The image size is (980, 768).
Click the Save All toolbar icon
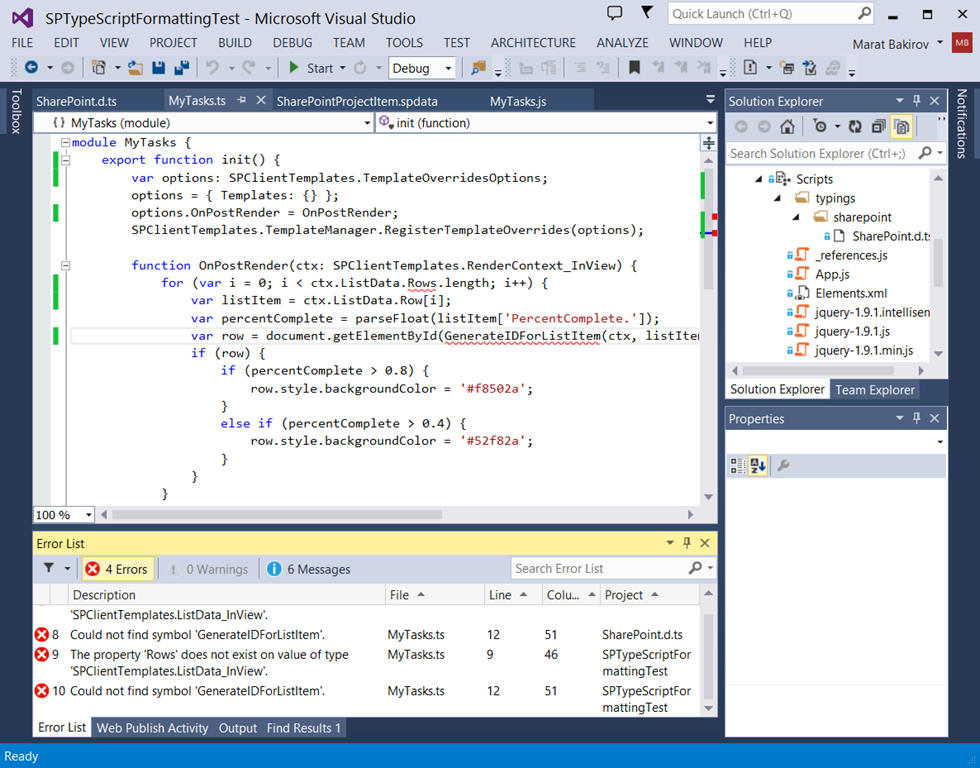click(x=181, y=67)
